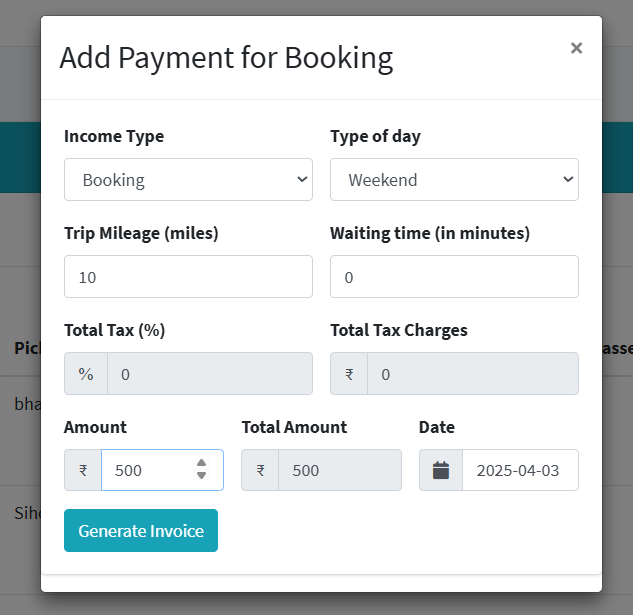Increase Amount with the up arrow
The height and width of the screenshot is (615, 633).
pos(202,463)
